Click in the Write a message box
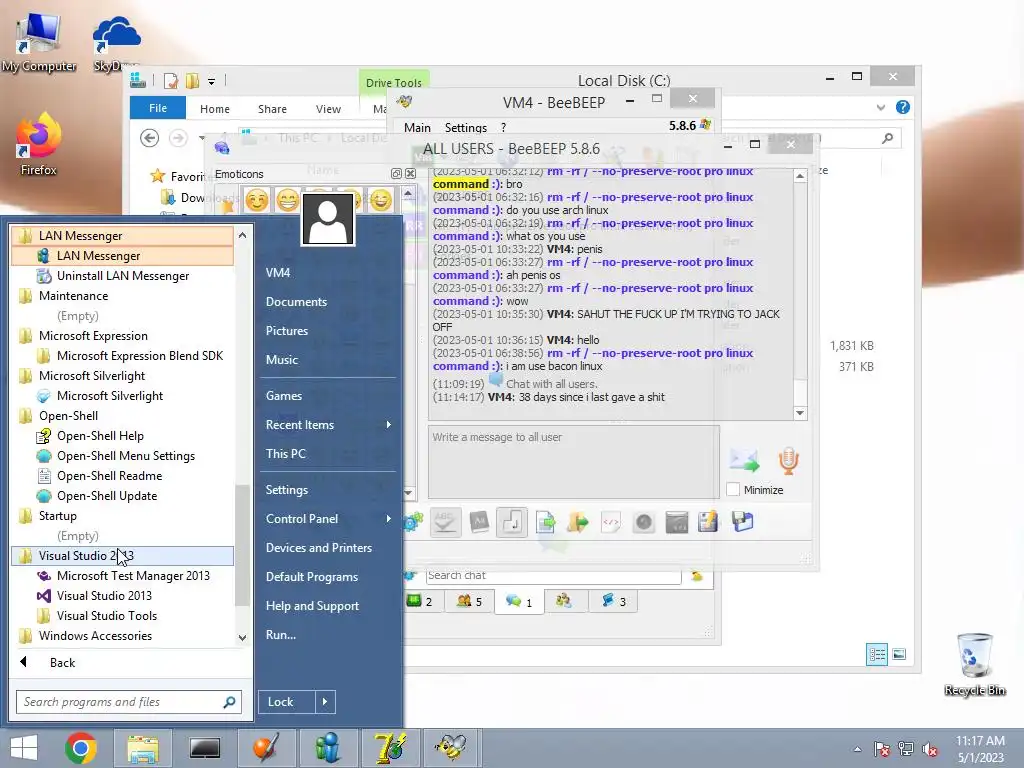 point(574,462)
